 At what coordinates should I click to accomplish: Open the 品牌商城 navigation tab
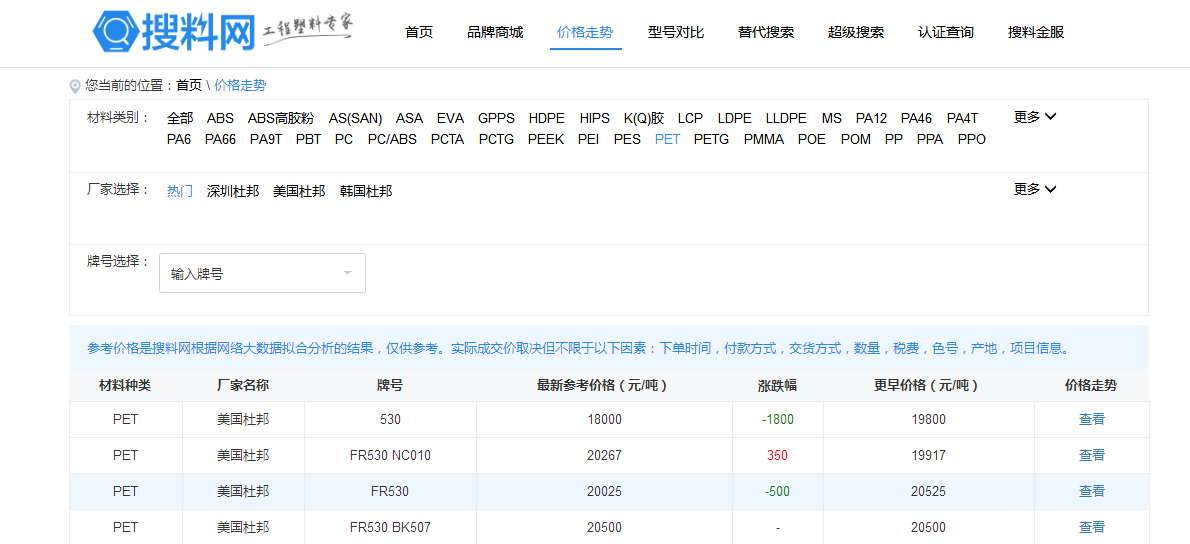(495, 32)
